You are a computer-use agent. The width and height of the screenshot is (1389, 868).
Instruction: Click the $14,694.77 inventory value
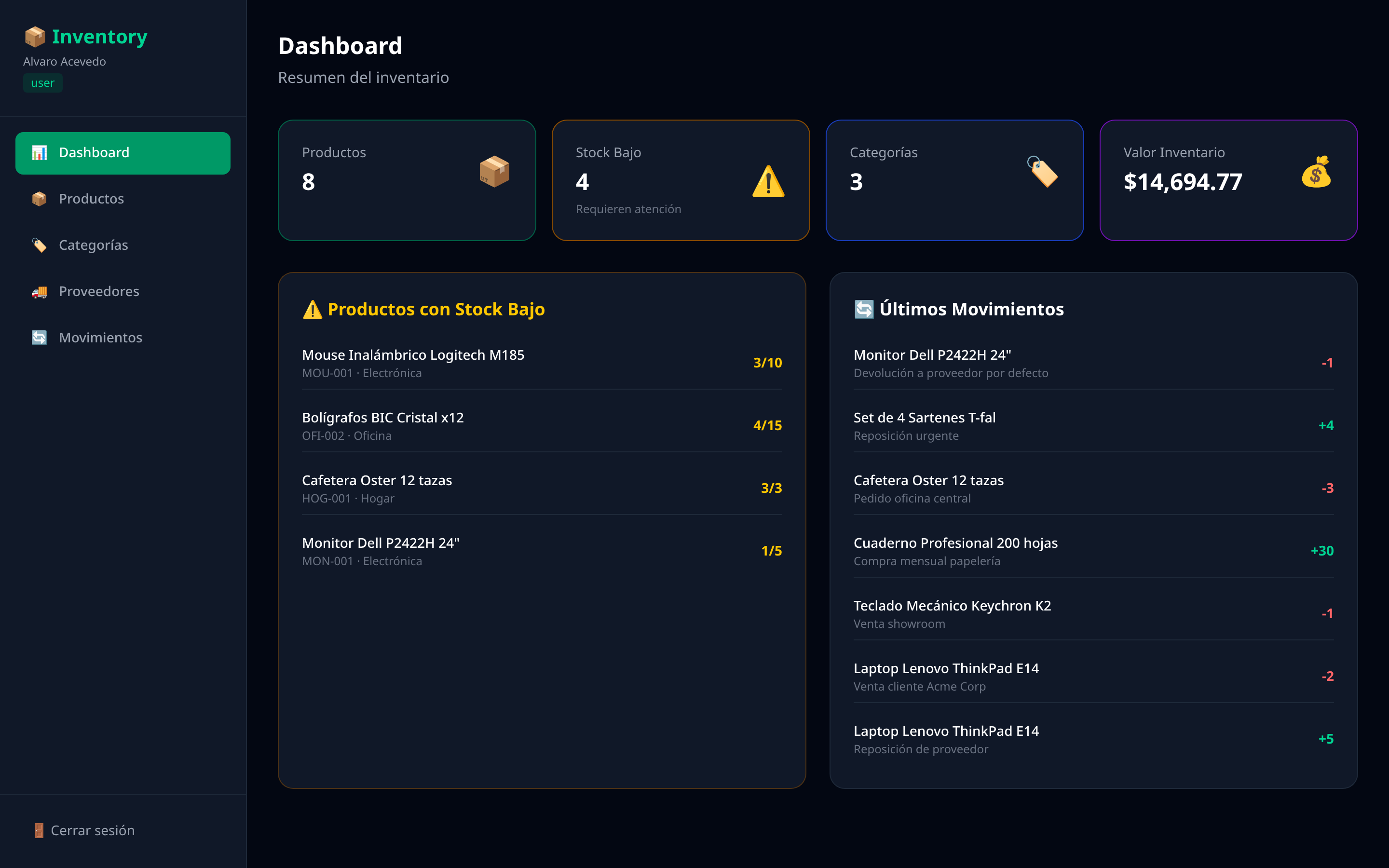[1183, 182]
